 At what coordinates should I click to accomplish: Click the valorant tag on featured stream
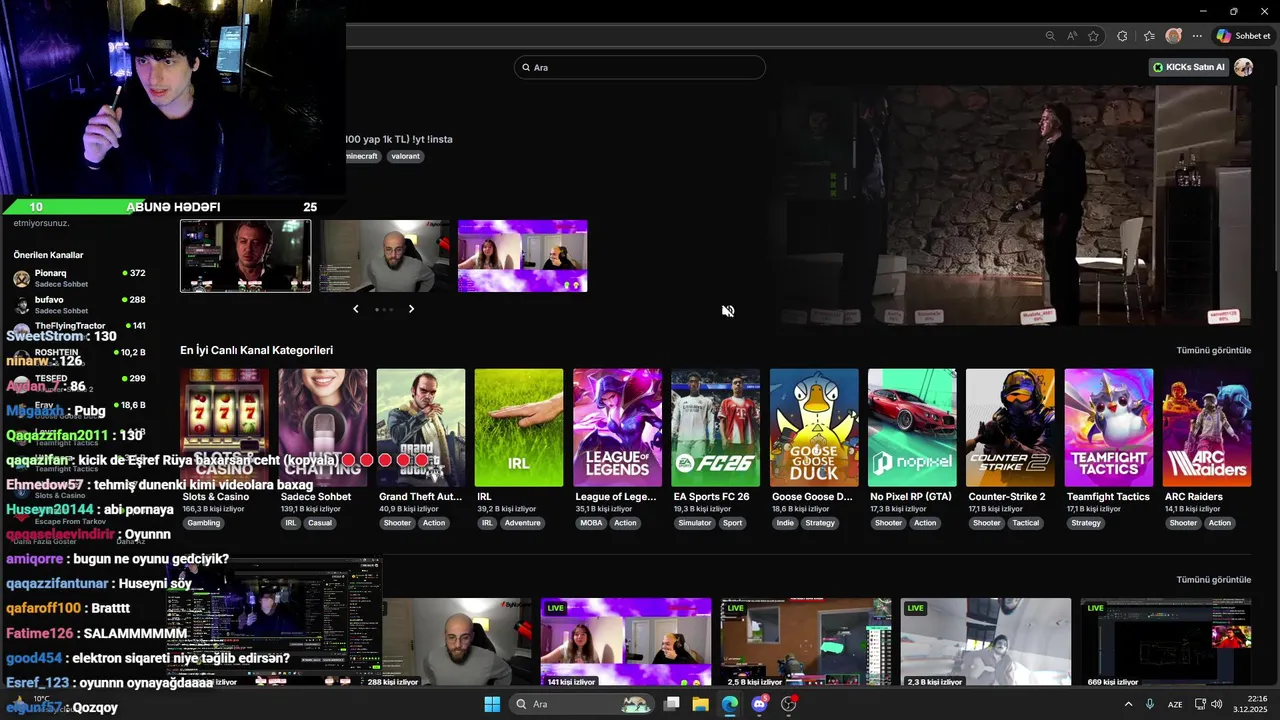pos(405,156)
